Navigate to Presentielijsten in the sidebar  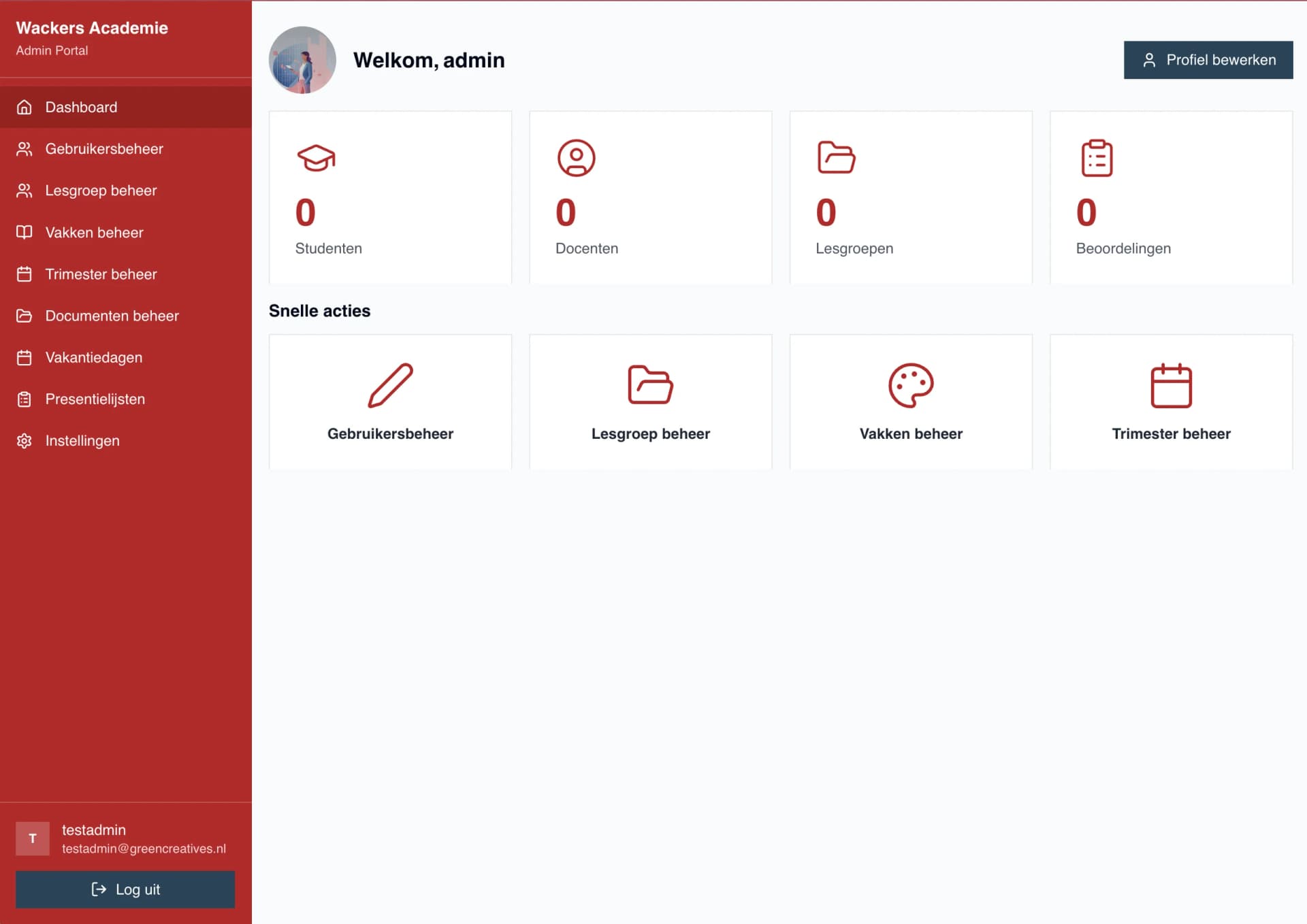95,399
